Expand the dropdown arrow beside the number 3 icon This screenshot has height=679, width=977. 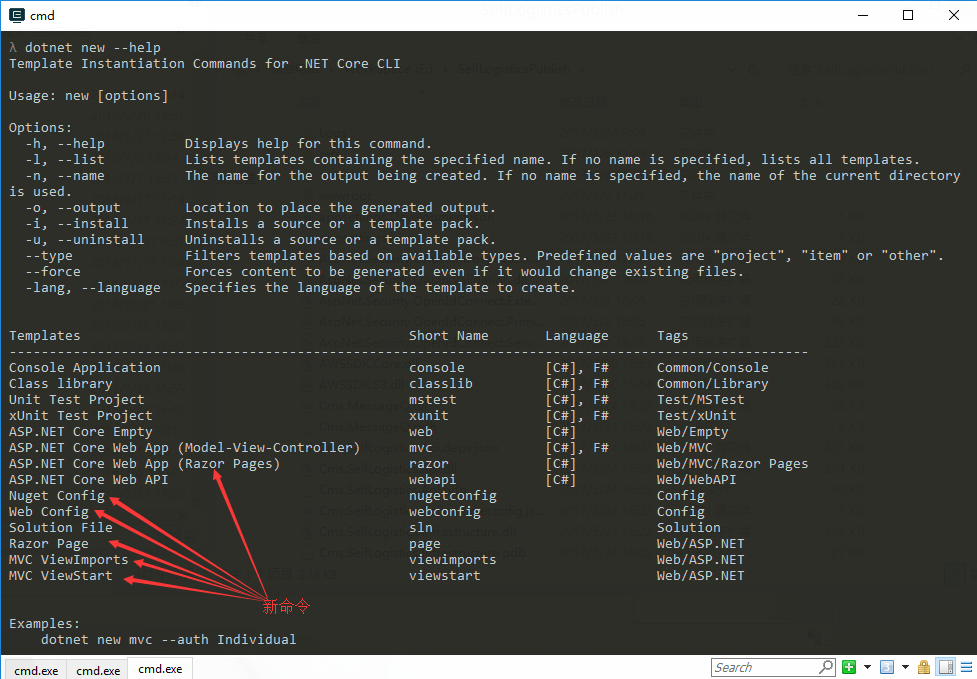pyautogui.click(x=905, y=667)
